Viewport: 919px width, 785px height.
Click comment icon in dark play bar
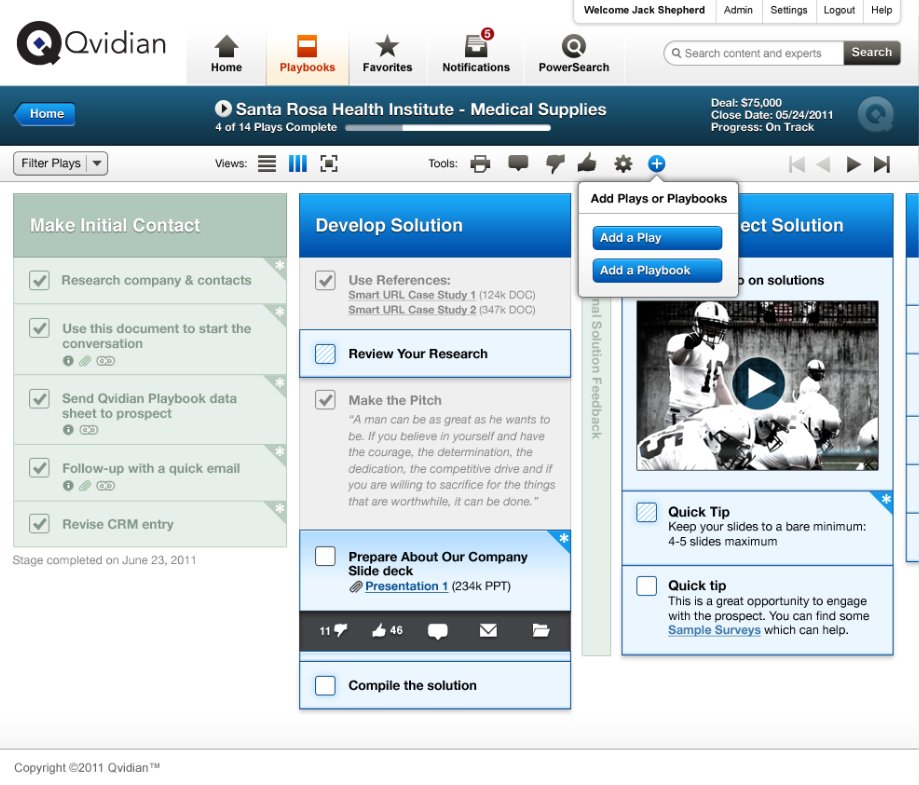click(x=438, y=631)
